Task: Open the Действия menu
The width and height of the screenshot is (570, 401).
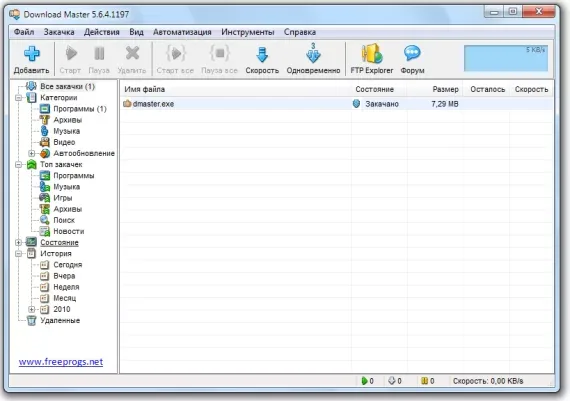Action: click(102, 32)
